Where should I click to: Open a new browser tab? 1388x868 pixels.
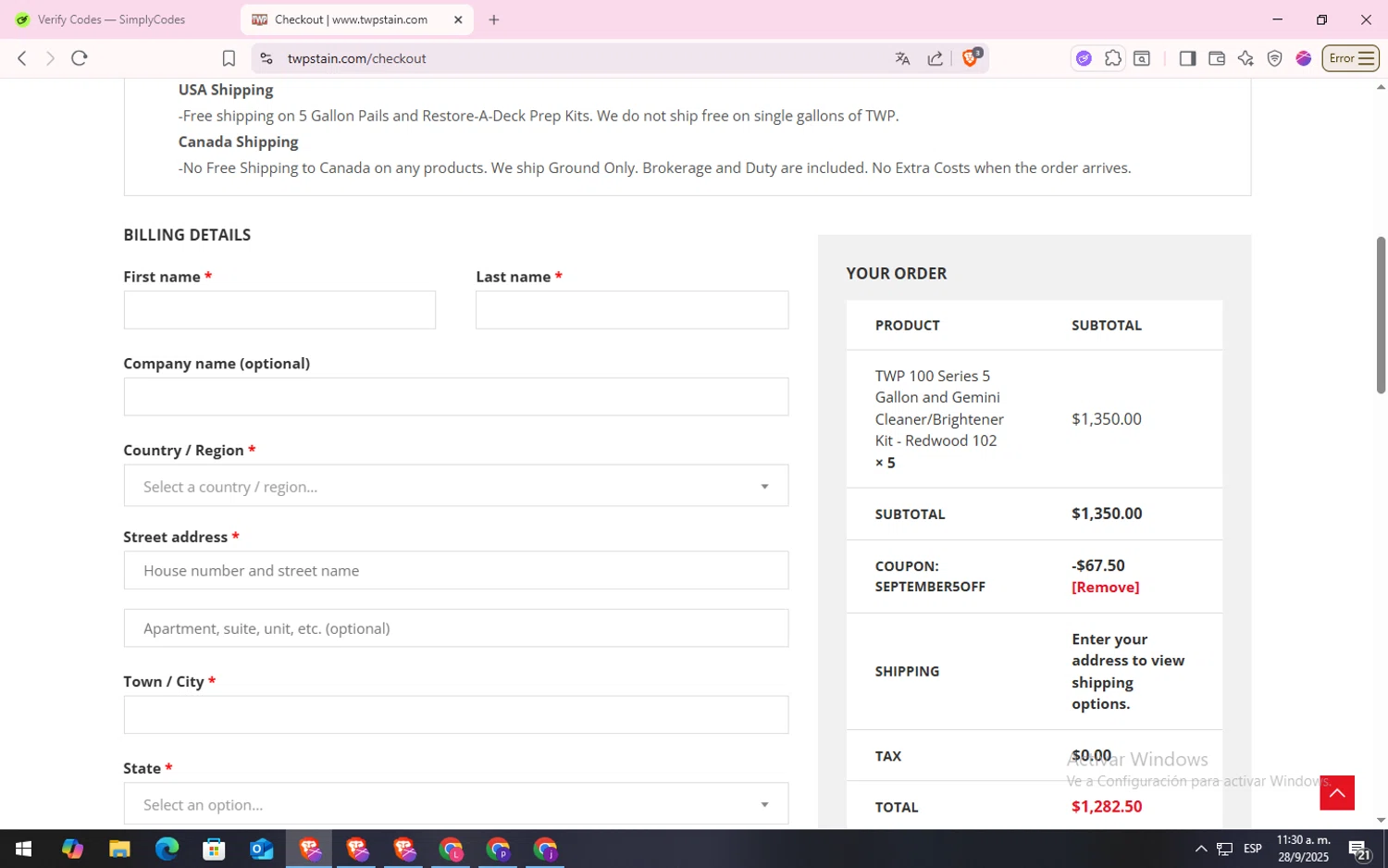point(494,19)
